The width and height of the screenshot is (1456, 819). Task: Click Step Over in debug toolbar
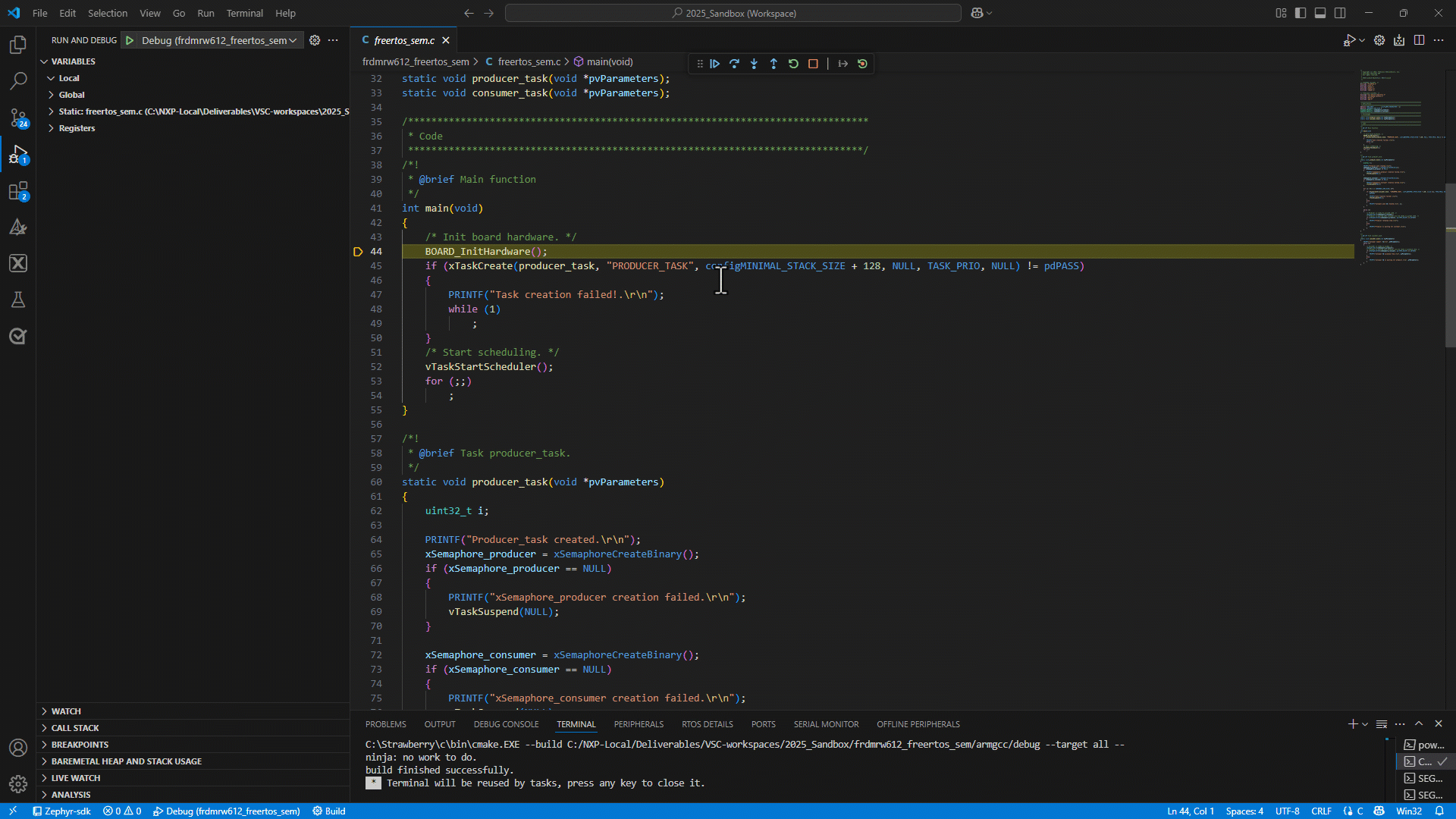(734, 64)
